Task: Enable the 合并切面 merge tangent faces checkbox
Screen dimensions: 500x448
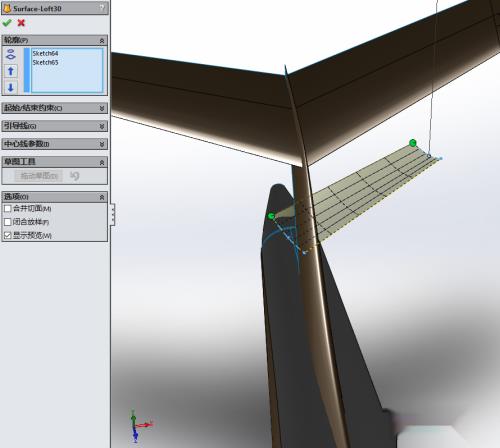Action: [7, 208]
